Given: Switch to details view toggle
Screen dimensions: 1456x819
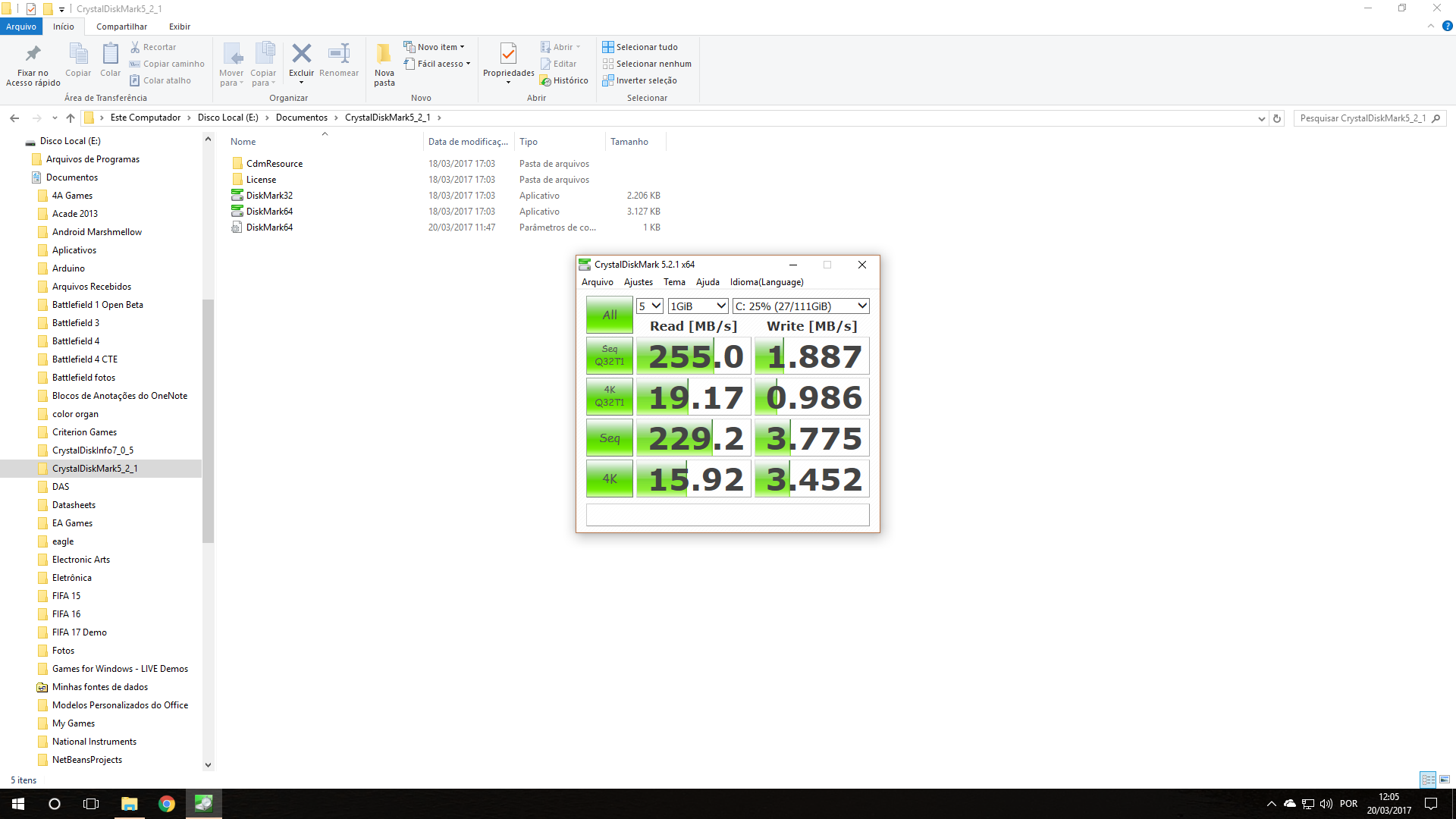Looking at the screenshot, I should tap(1428, 780).
